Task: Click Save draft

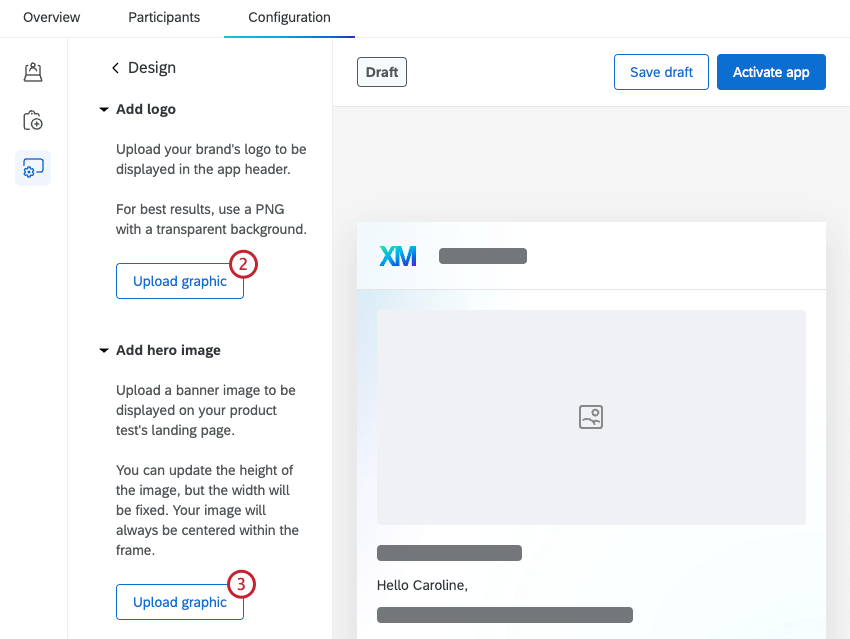Action: (x=661, y=71)
